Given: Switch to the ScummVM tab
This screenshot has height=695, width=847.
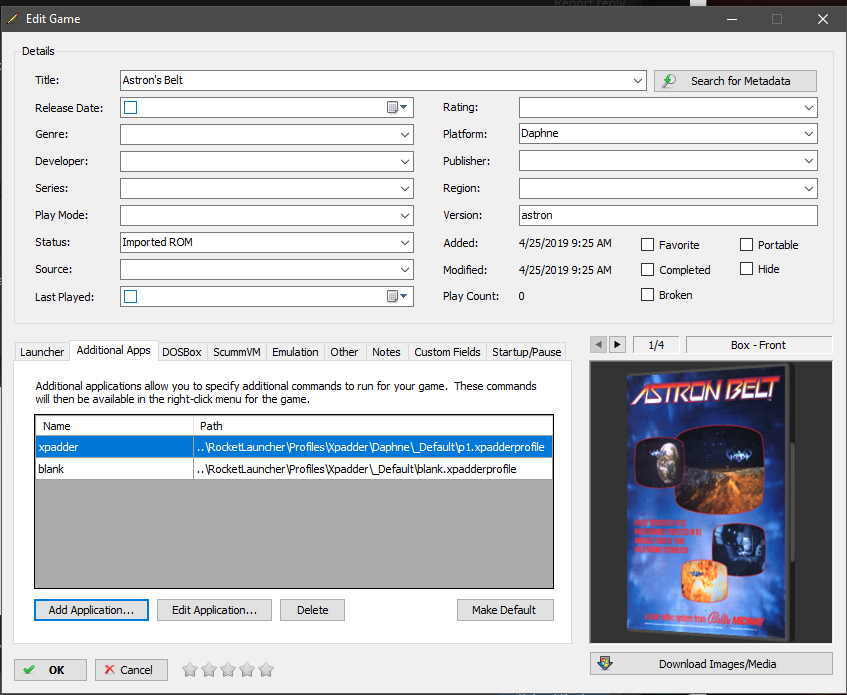Looking at the screenshot, I should click(237, 352).
